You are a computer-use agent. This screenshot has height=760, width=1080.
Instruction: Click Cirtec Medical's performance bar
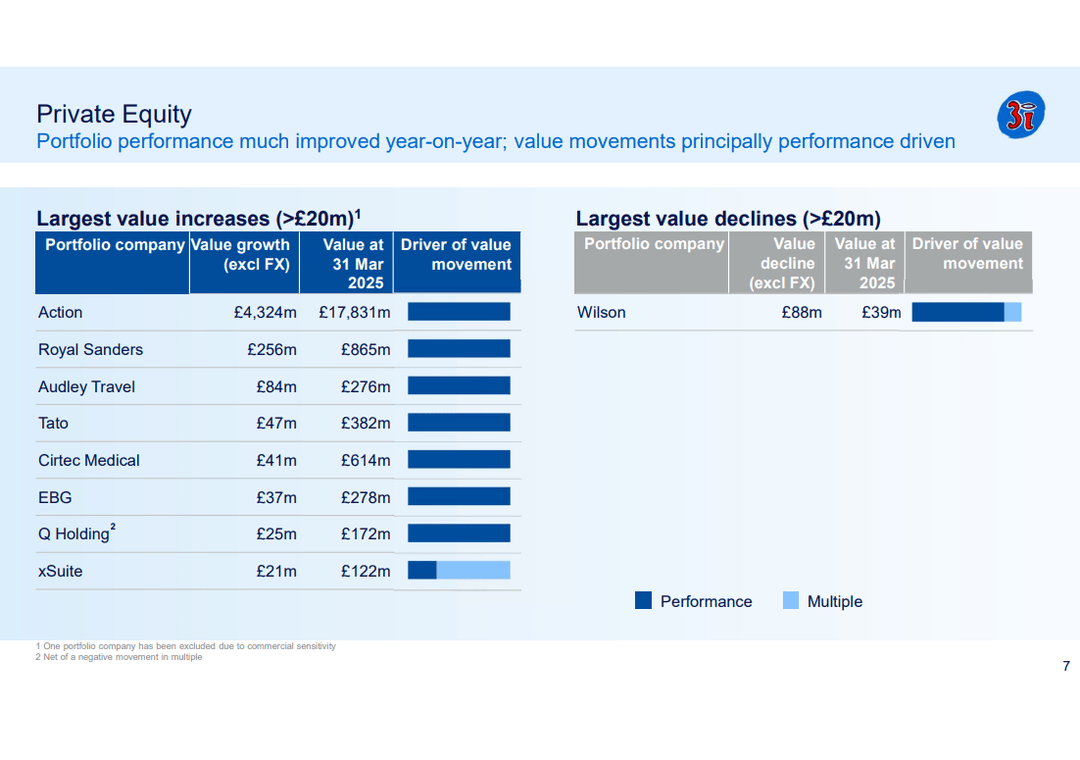pos(458,460)
